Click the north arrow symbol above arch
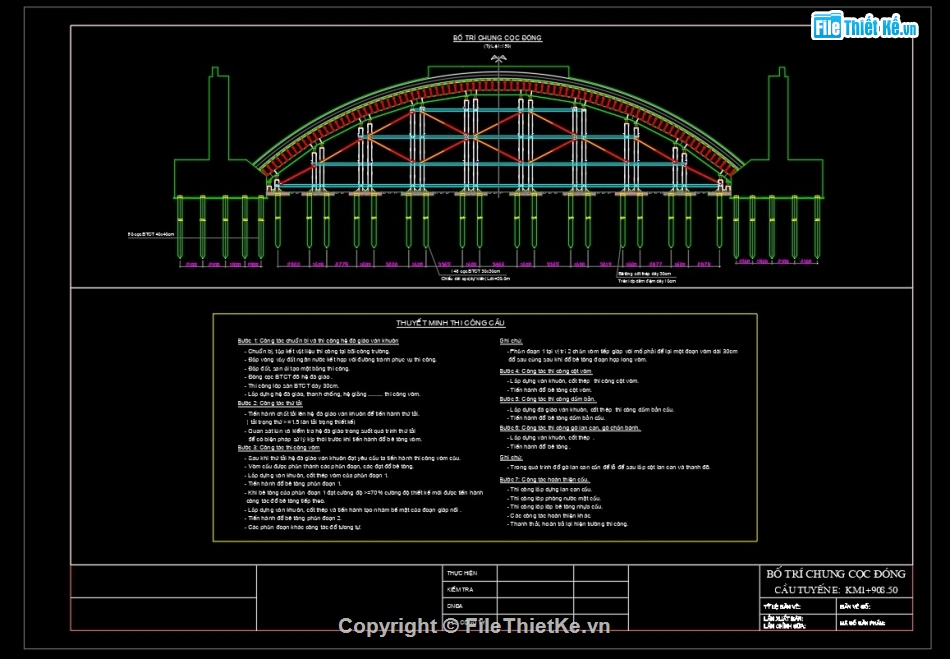This screenshot has width=950, height=659. [x=497, y=60]
